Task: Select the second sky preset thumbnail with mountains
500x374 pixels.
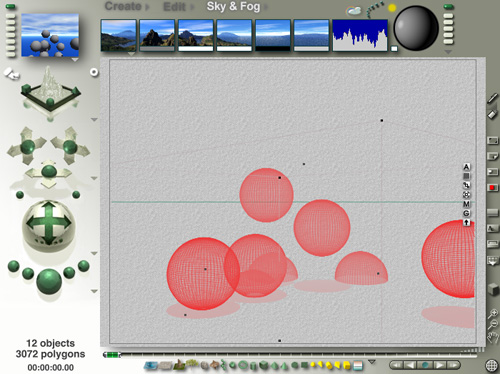Action: click(157, 35)
